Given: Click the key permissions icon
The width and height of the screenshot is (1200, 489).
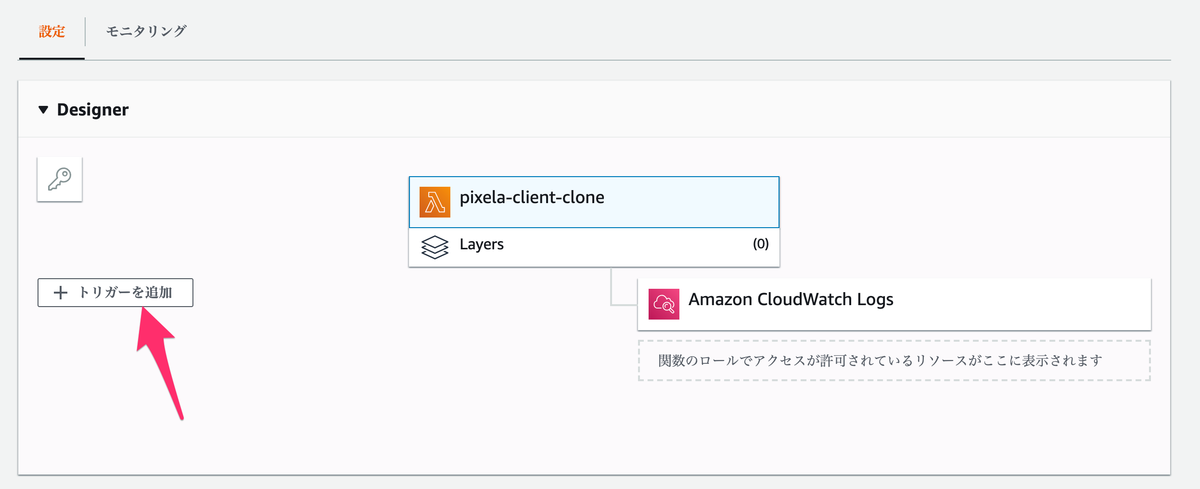Looking at the screenshot, I should 59,179.
